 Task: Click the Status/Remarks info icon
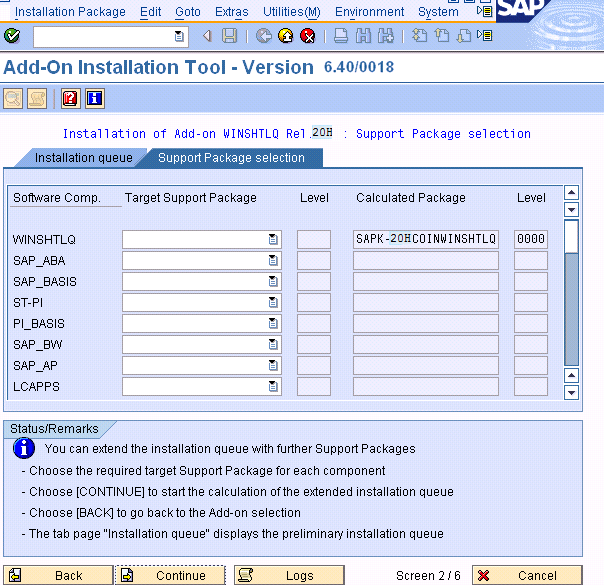point(24,448)
